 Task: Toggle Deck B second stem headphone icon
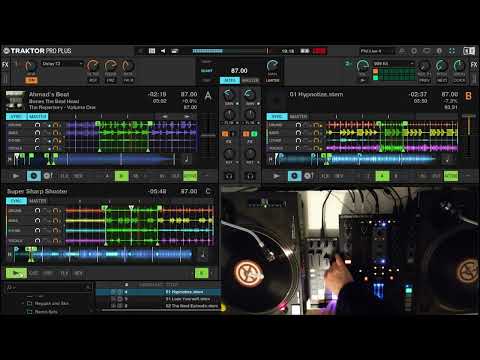(298, 133)
